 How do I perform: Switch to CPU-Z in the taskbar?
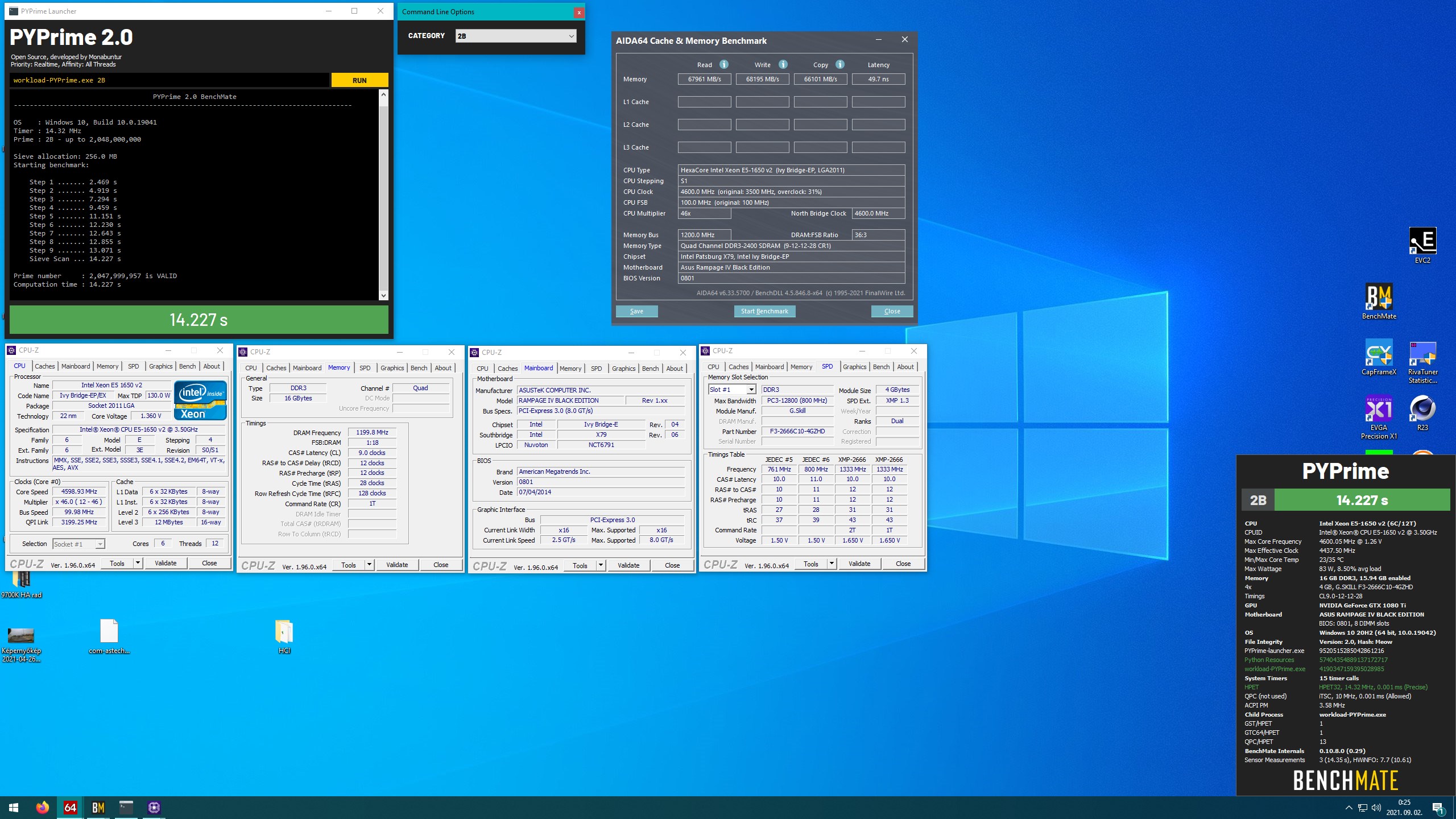(x=154, y=808)
